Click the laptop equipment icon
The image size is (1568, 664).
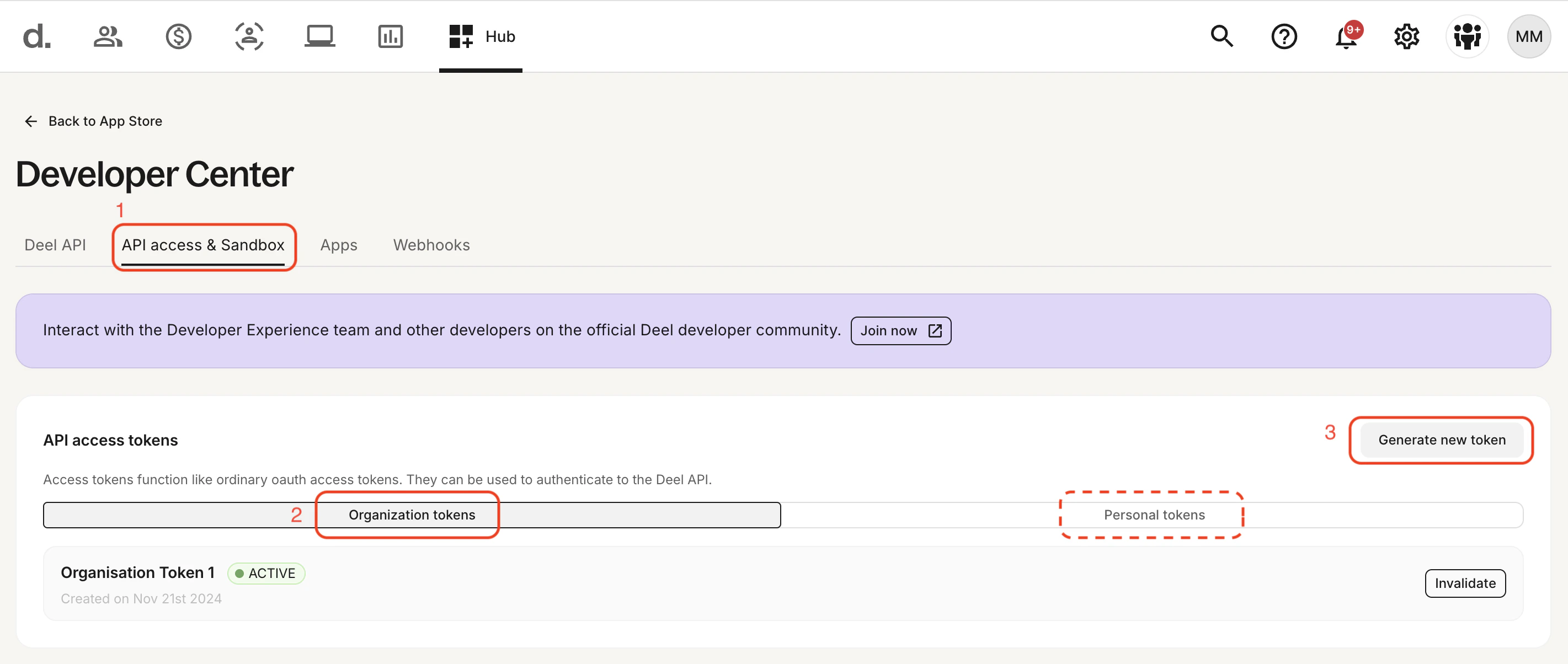coord(319,36)
